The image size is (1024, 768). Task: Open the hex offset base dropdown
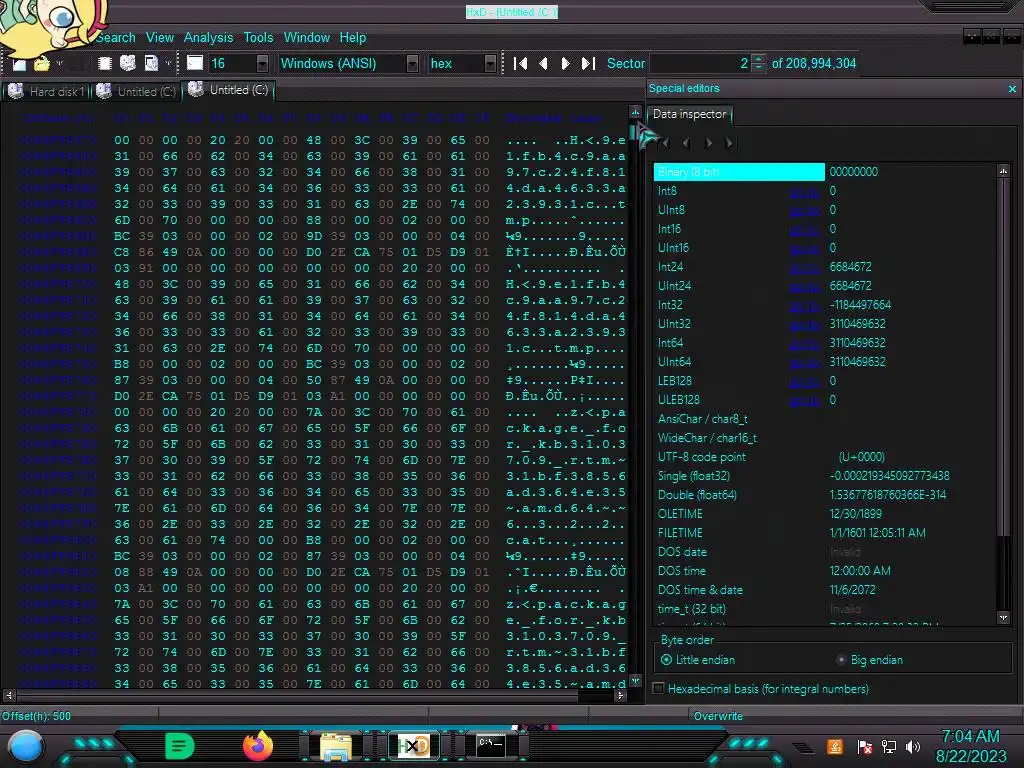coord(490,63)
